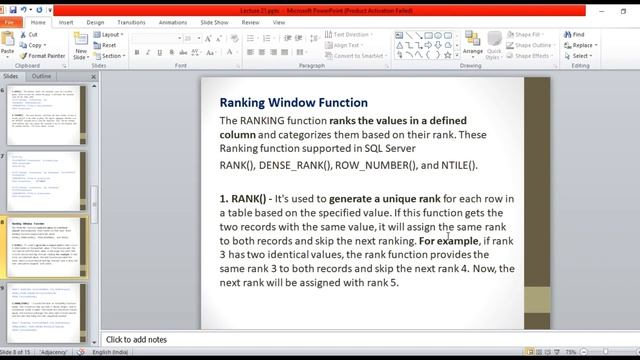Undo the last action
Viewport: 640px width, 360px height.
tap(24, 10)
